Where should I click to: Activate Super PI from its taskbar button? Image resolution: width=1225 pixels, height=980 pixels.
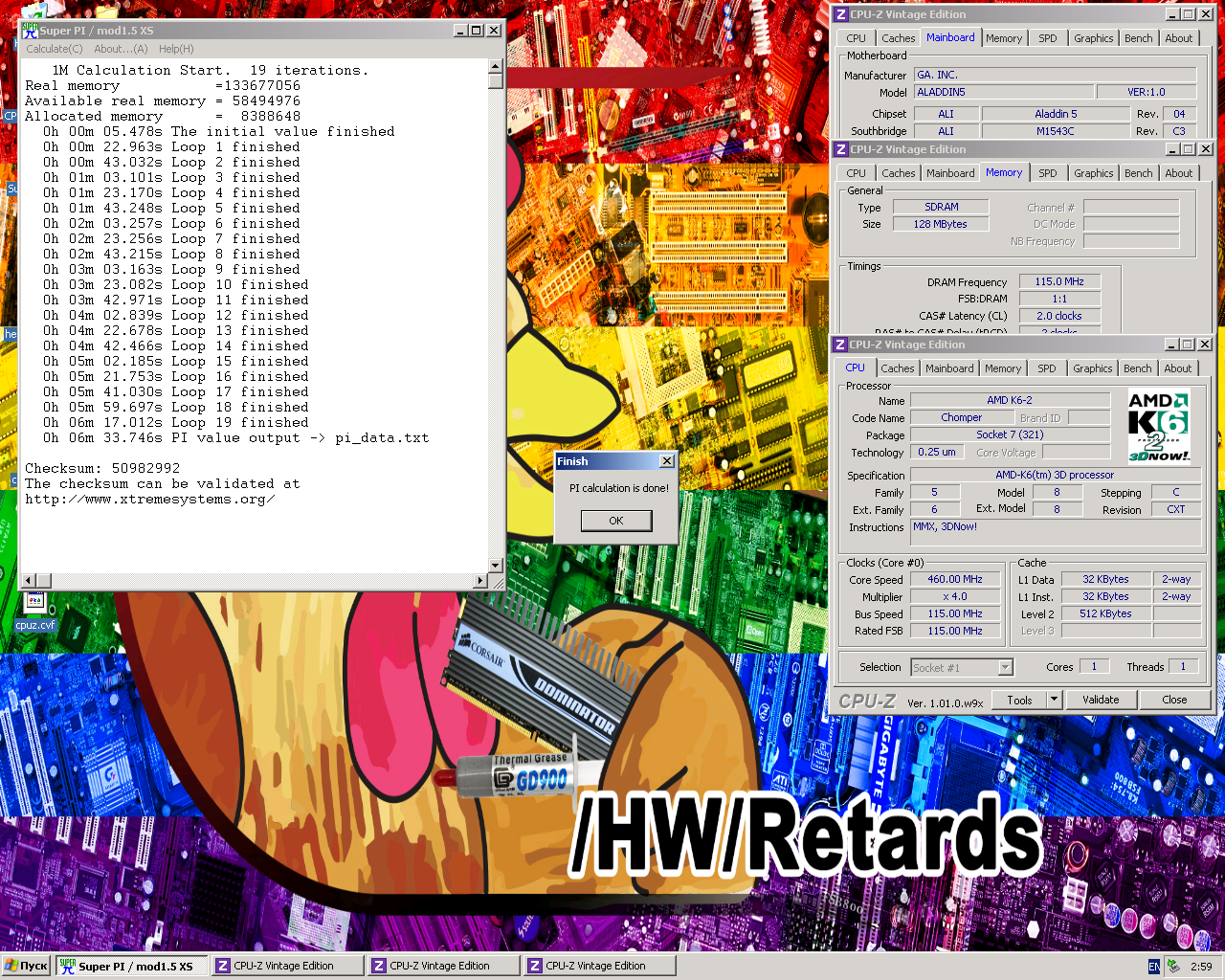pyautogui.click(x=131, y=966)
